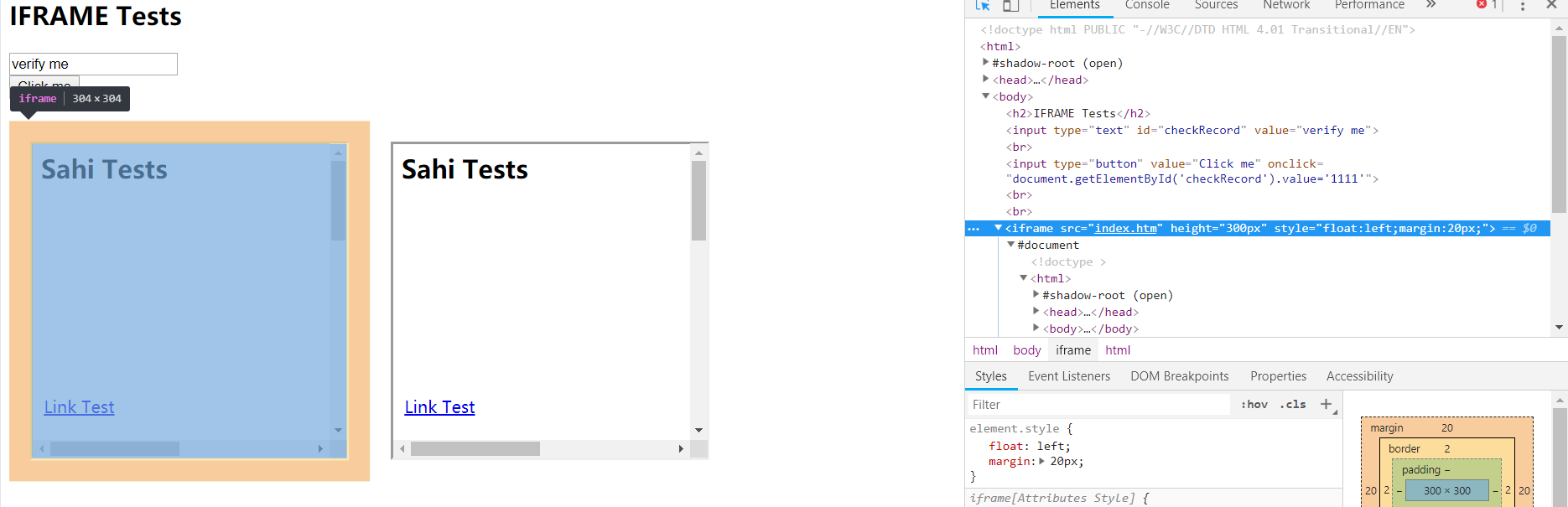Click the padding label in the box model diagram
The image size is (1568, 507).
click(x=1420, y=470)
